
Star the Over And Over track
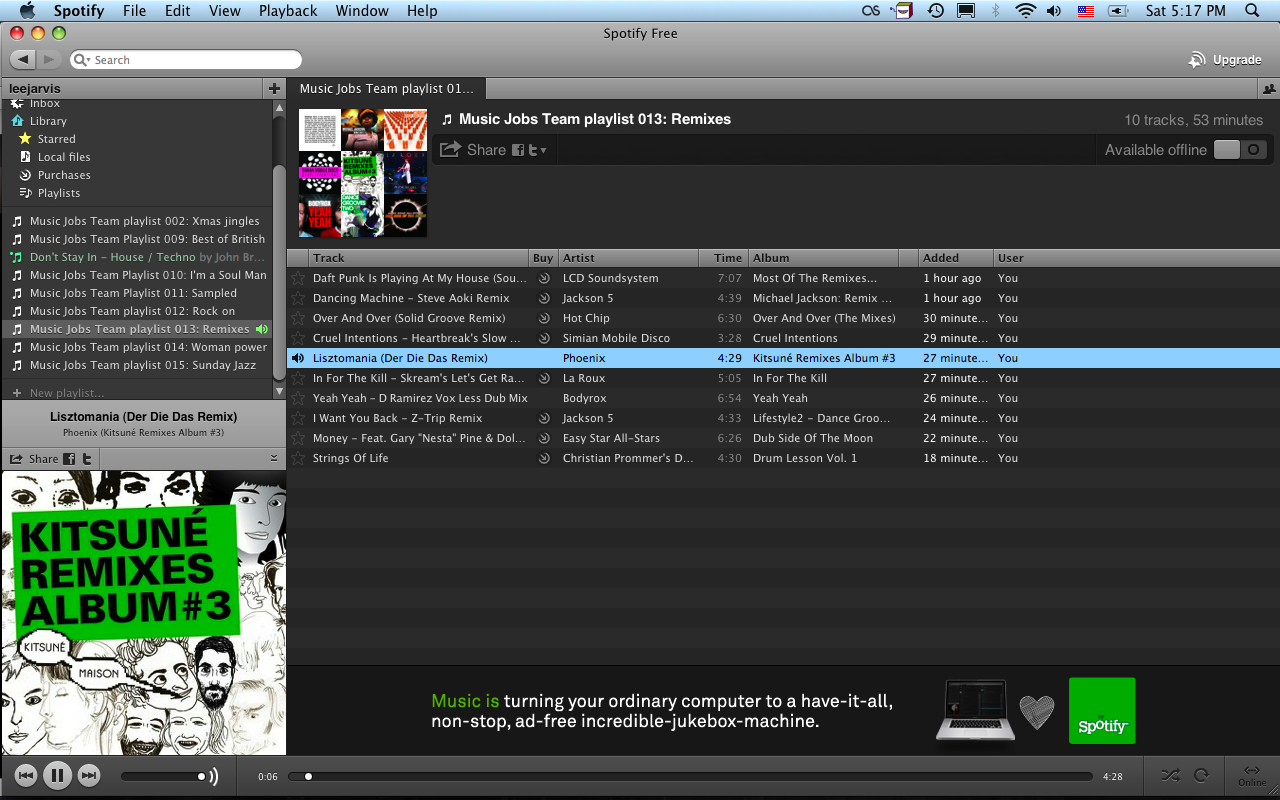click(298, 318)
